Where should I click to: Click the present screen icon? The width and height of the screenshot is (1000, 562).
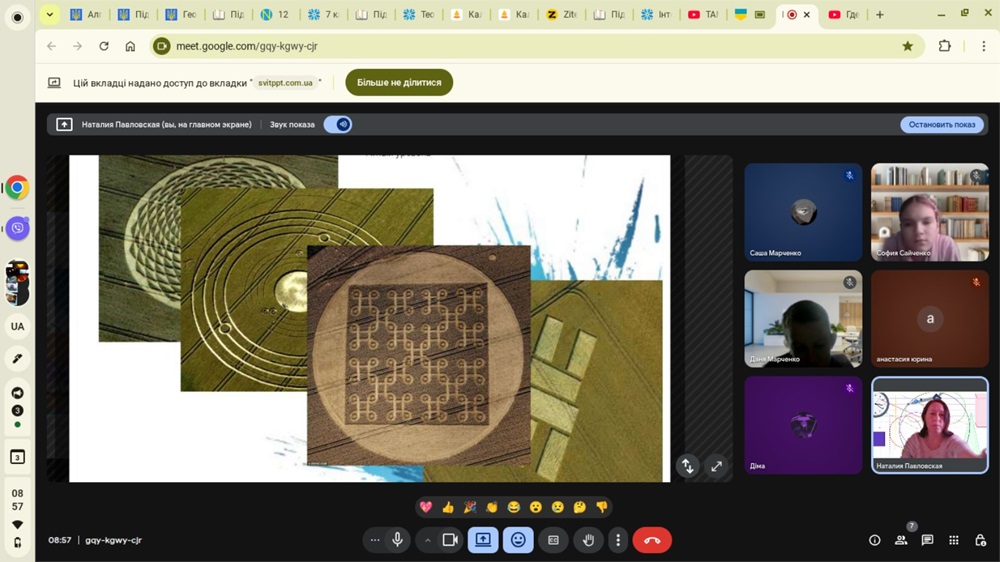click(x=483, y=540)
